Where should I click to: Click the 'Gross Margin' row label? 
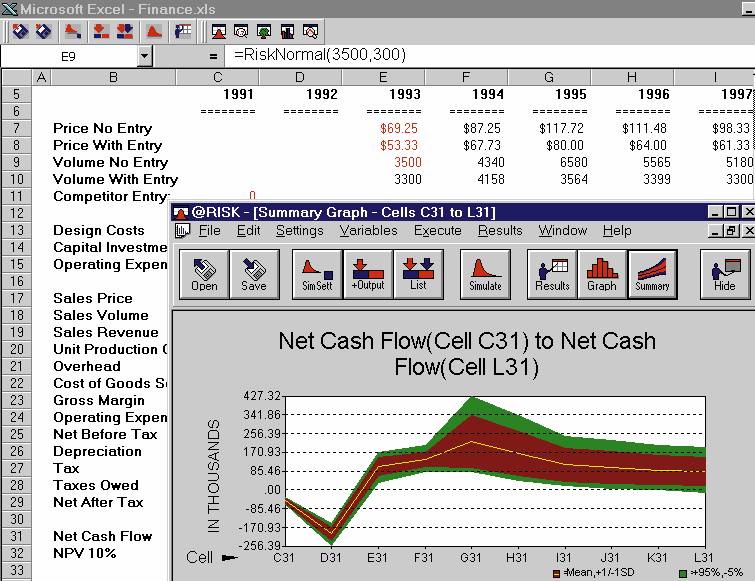tap(99, 400)
